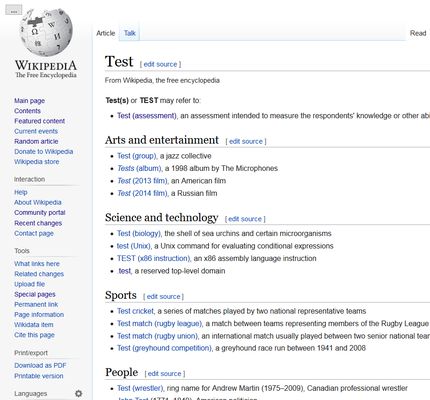Open the Test match (rugby league) link

click(160, 323)
